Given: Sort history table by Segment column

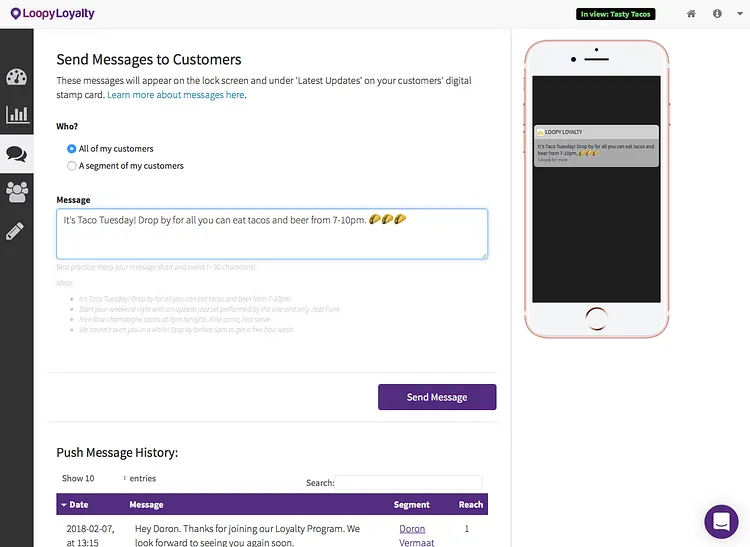Looking at the screenshot, I should pyautogui.click(x=411, y=504).
